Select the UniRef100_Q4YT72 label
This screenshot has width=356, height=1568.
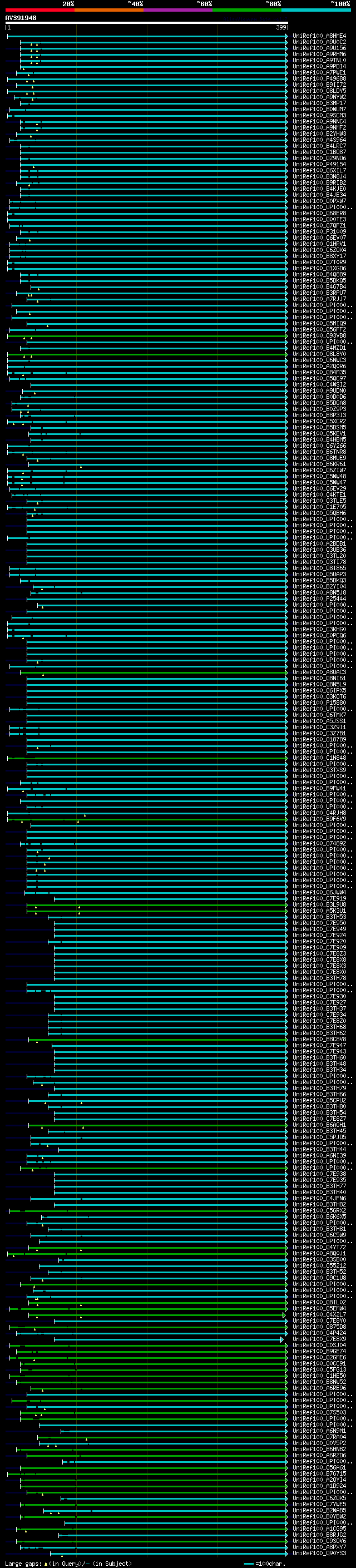click(x=319, y=1247)
